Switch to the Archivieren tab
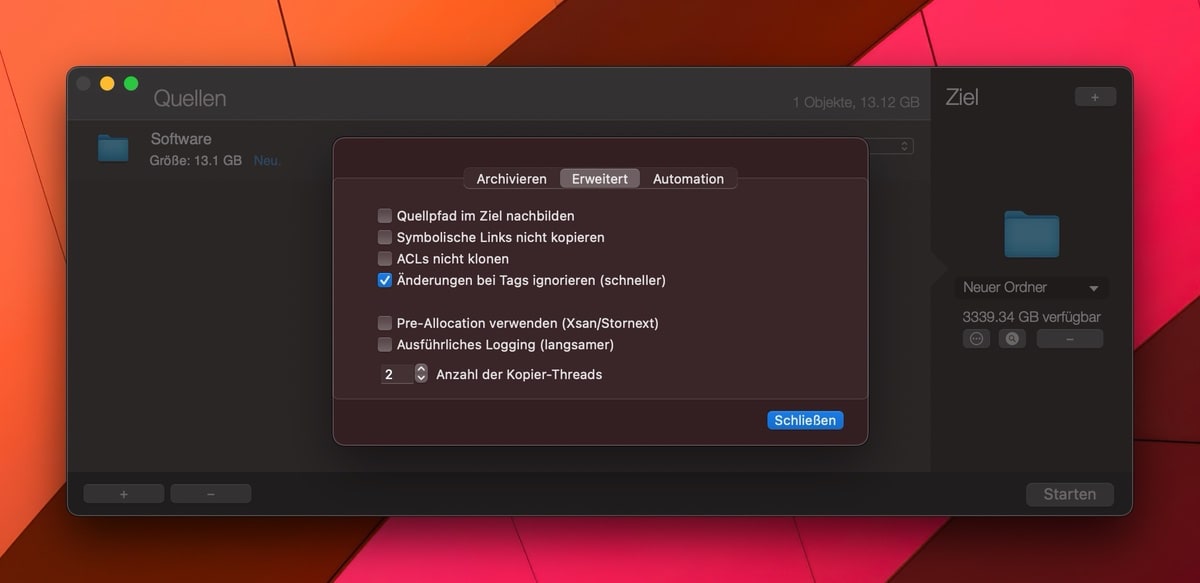Viewport: 1200px width, 583px height. tap(511, 179)
